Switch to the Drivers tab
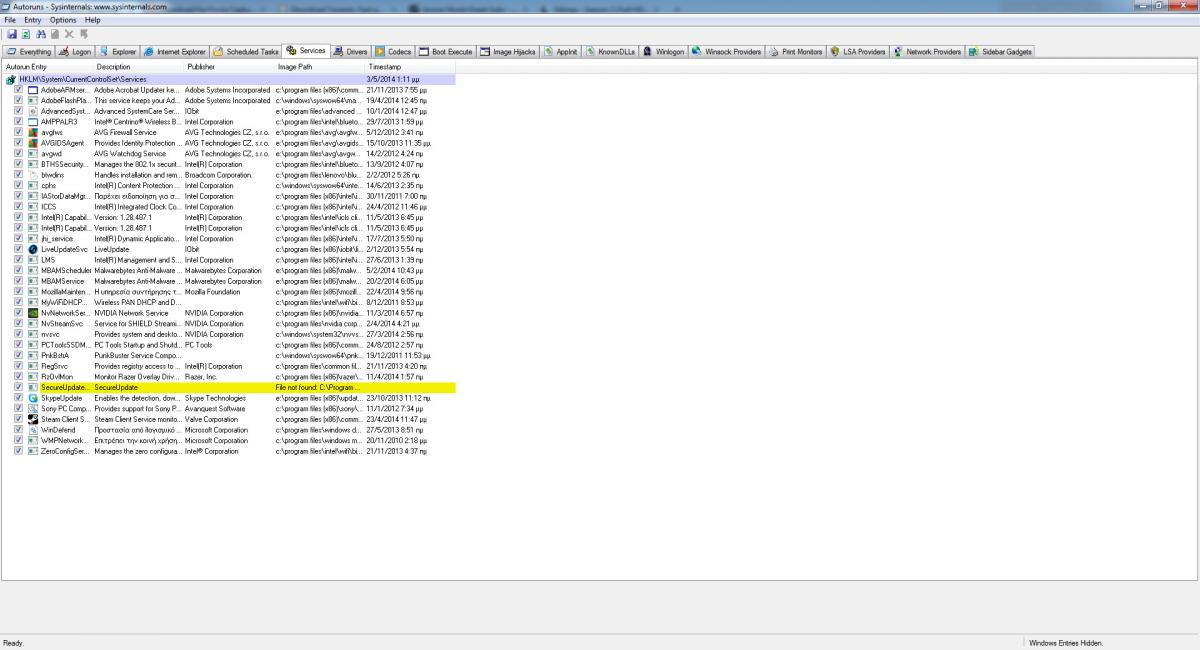 click(x=351, y=51)
